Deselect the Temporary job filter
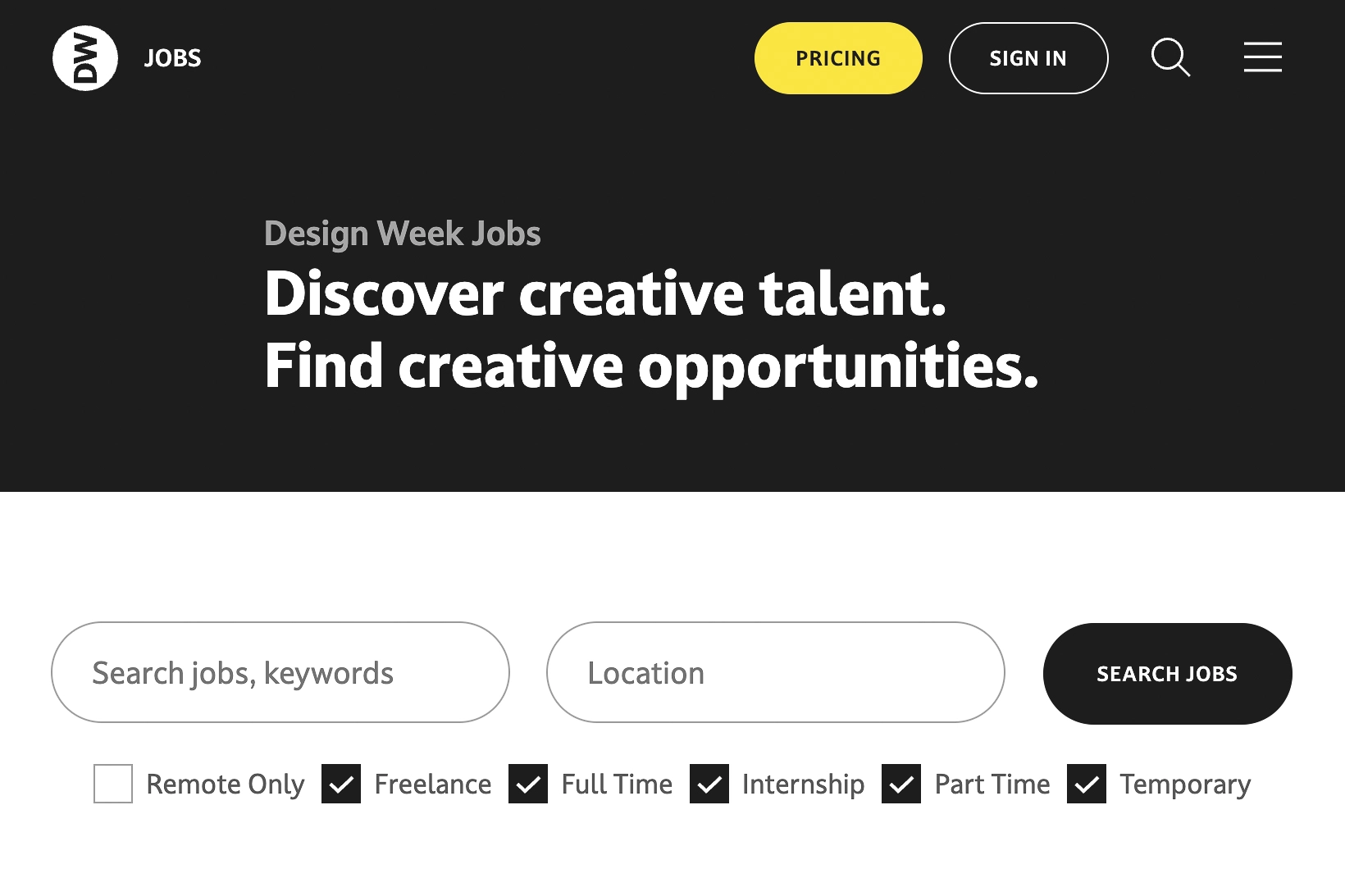This screenshot has width=1345, height=896. [x=1087, y=784]
